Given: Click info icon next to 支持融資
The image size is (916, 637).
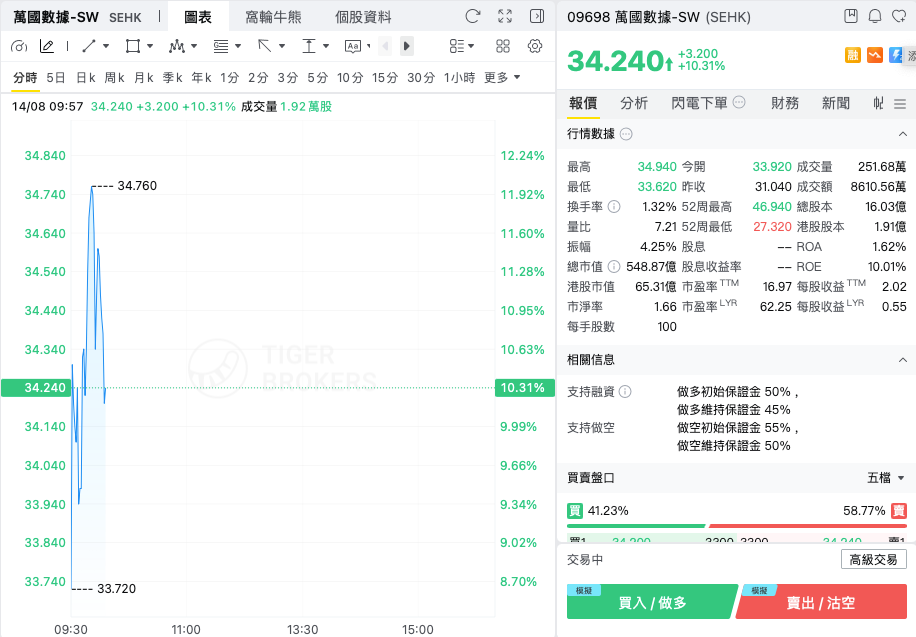Looking at the screenshot, I should click(x=625, y=392).
